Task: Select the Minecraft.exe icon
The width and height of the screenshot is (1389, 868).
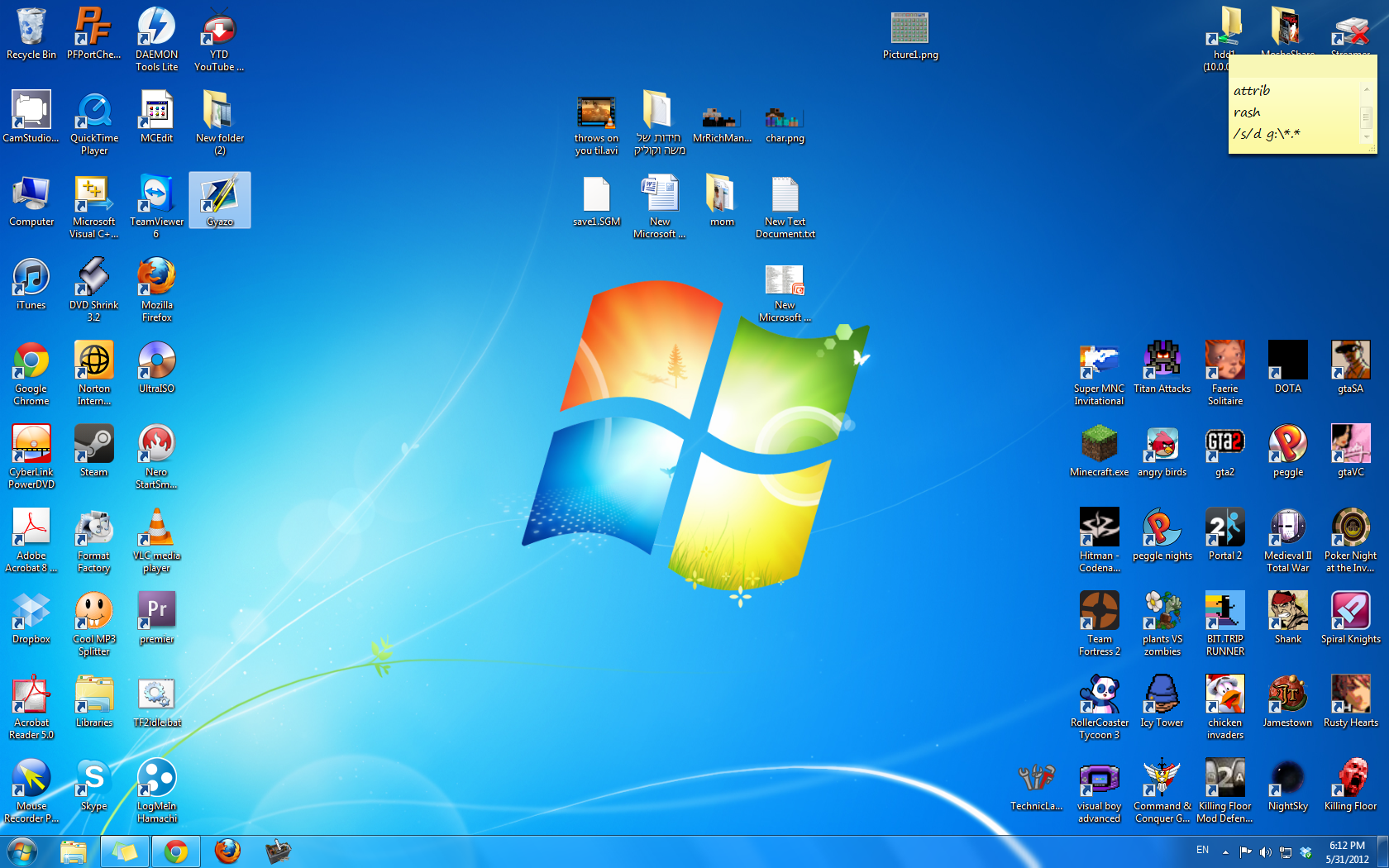Action: point(1100,451)
